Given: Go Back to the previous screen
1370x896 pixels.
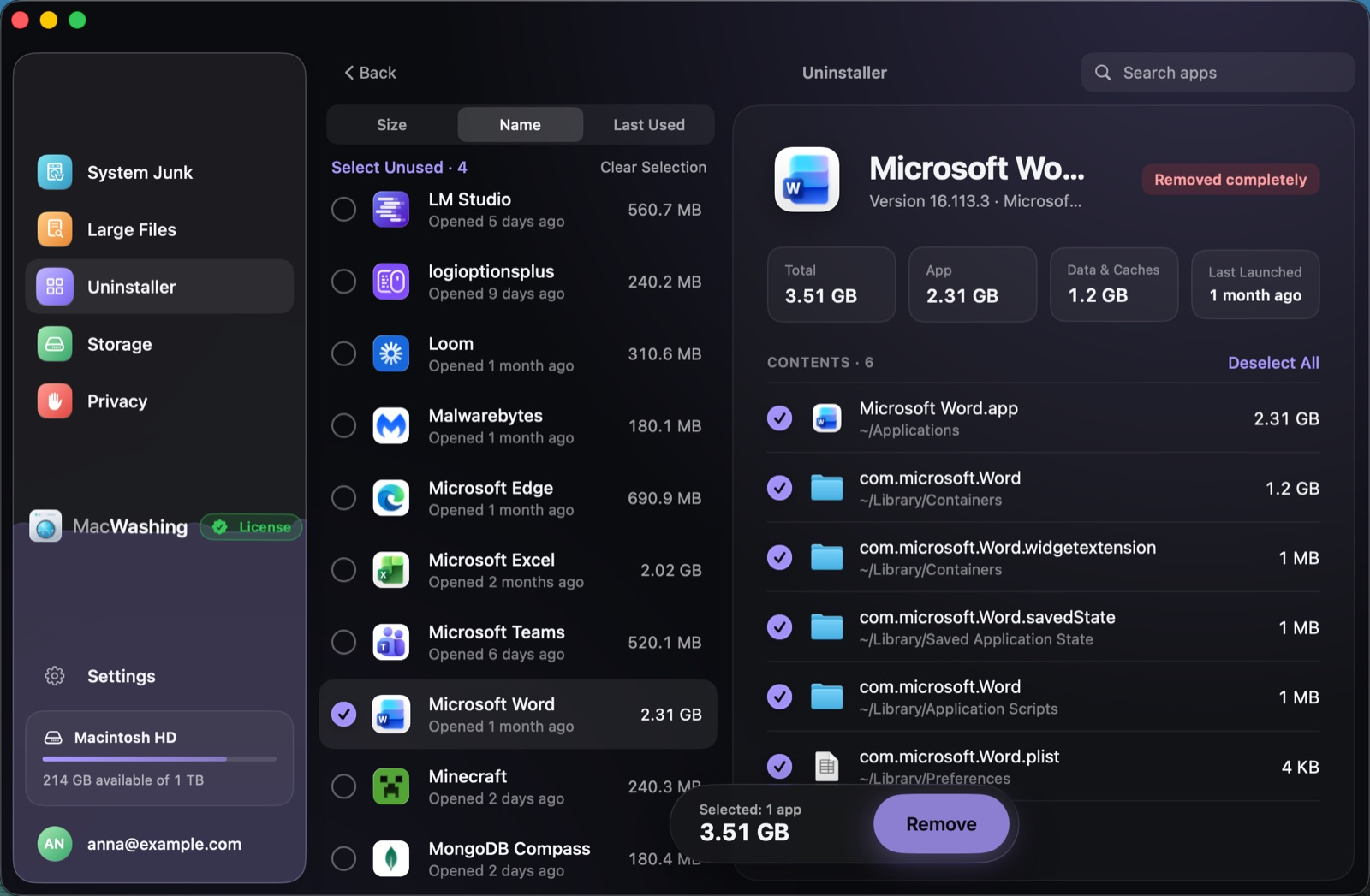Looking at the screenshot, I should pyautogui.click(x=370, y=73).
